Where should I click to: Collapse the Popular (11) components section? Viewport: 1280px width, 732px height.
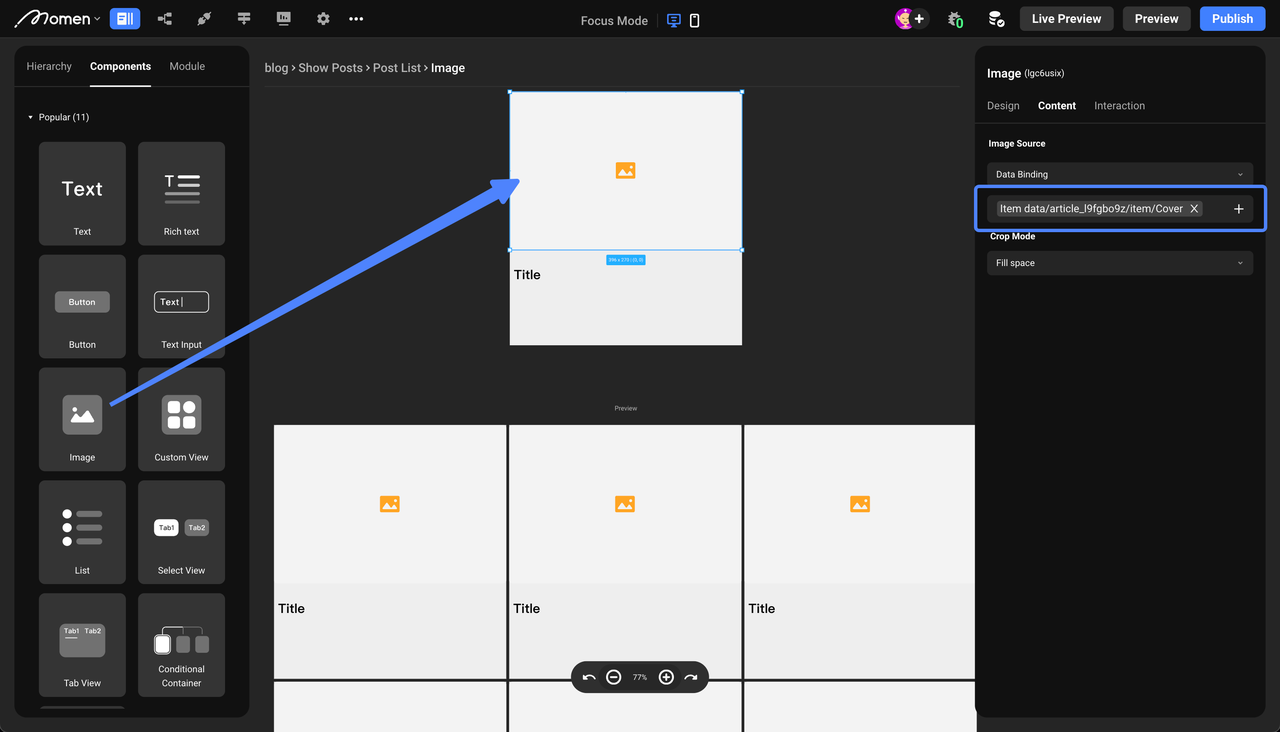(31, 117)
